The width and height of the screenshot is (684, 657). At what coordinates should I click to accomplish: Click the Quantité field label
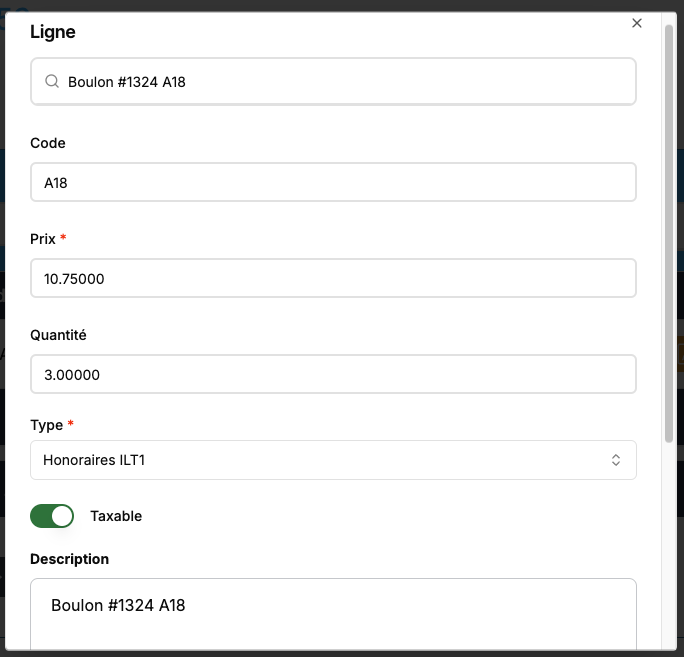(x=60, y=335)
